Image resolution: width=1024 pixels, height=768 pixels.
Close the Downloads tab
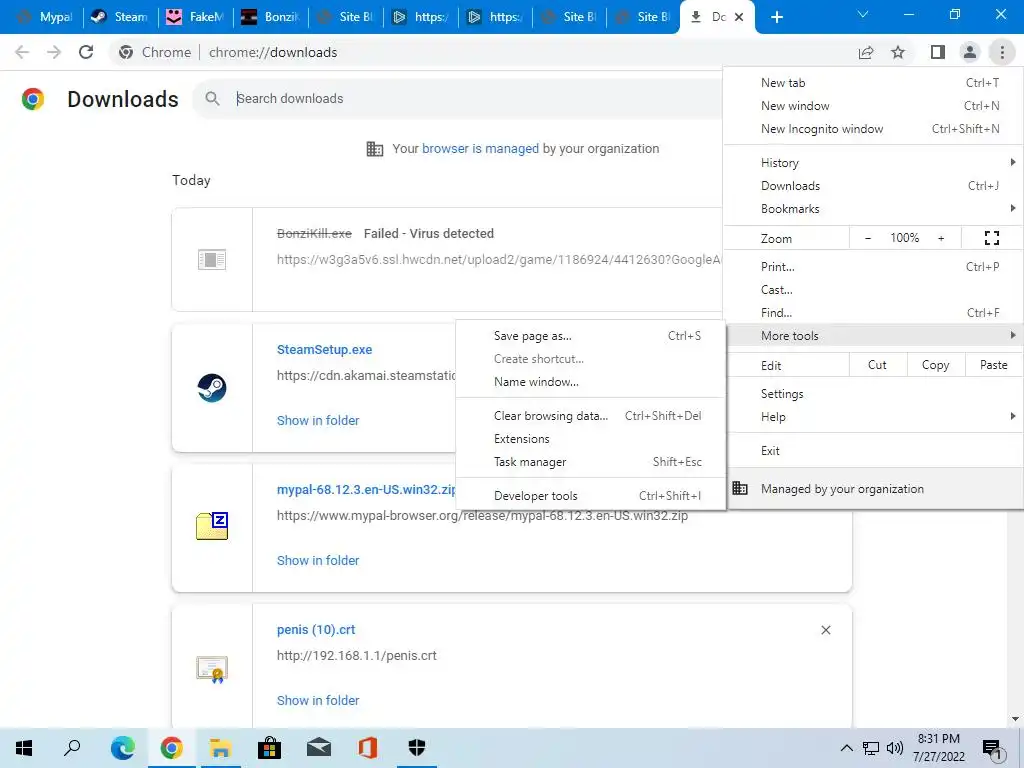coord(739,17)
